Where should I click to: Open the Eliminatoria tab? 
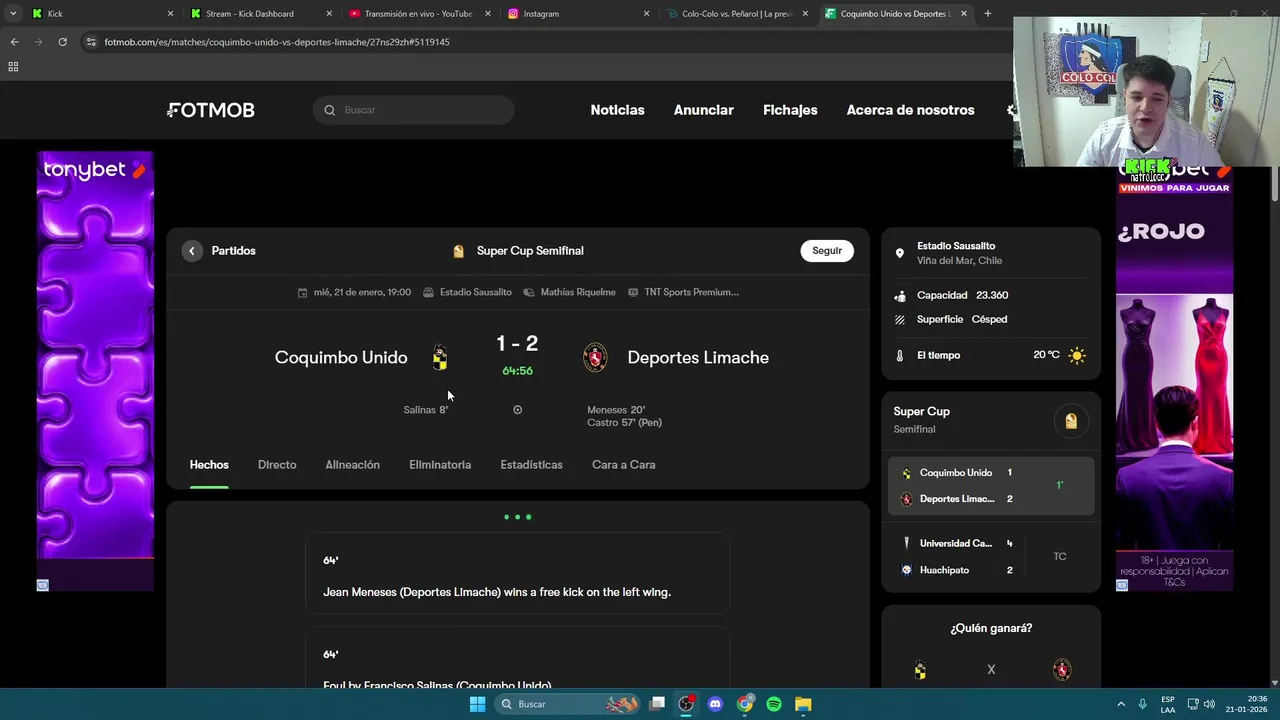click(x=440, y=465)
